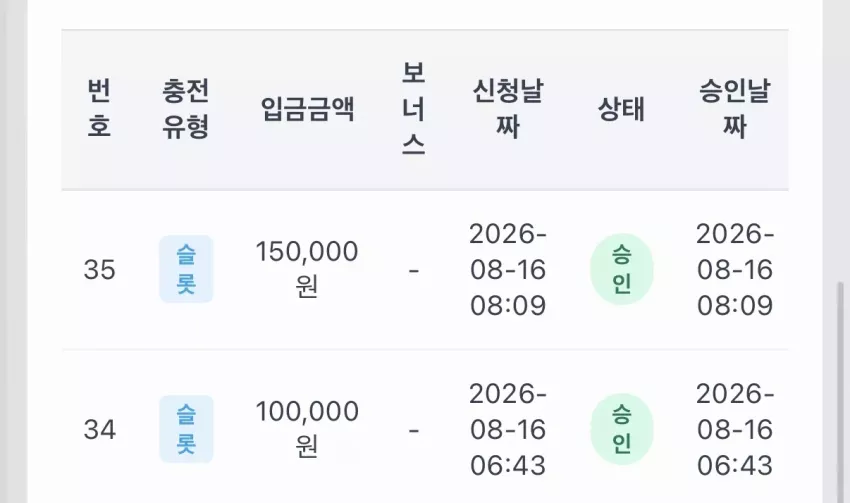Viewport: 850px width, 503px height.
Task: Click the 보너스 column header
Action: 413,109
